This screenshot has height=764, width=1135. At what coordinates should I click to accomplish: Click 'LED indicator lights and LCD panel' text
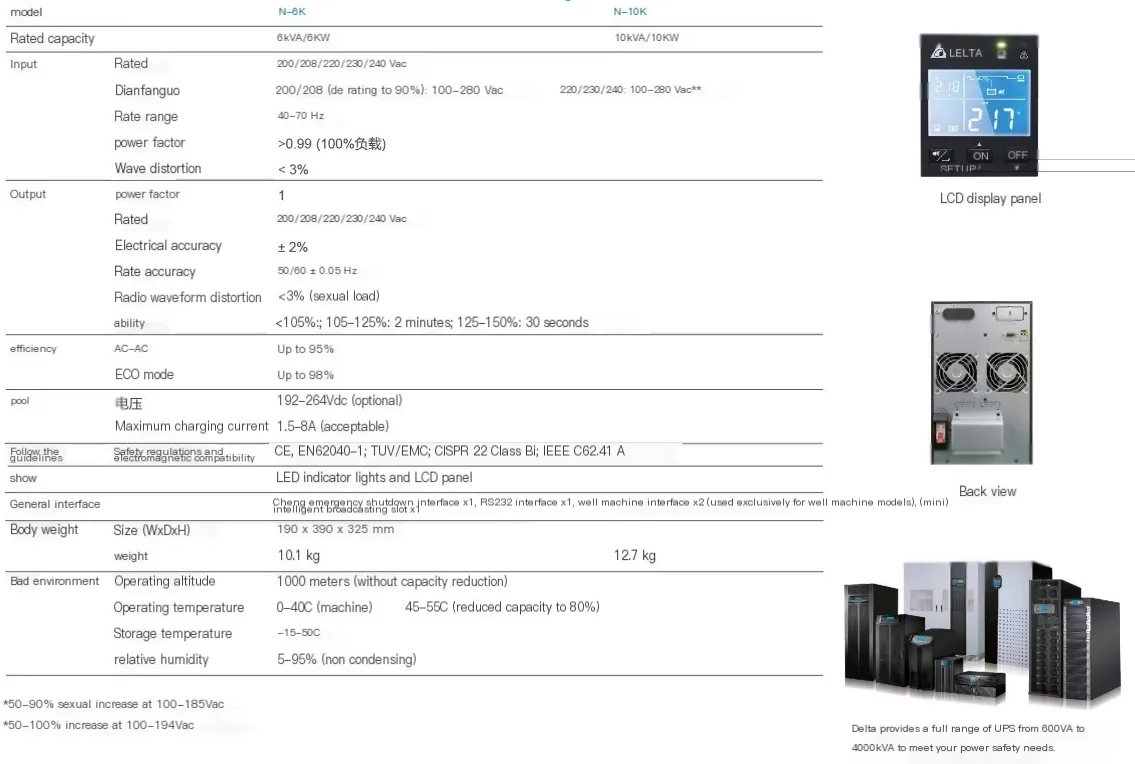pos(374,477)
